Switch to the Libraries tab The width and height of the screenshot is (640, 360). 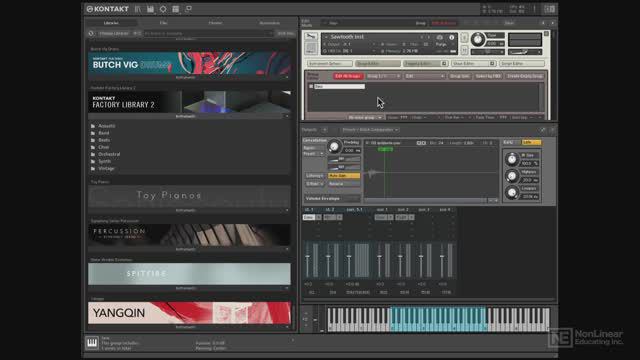[x=111, y=23]
